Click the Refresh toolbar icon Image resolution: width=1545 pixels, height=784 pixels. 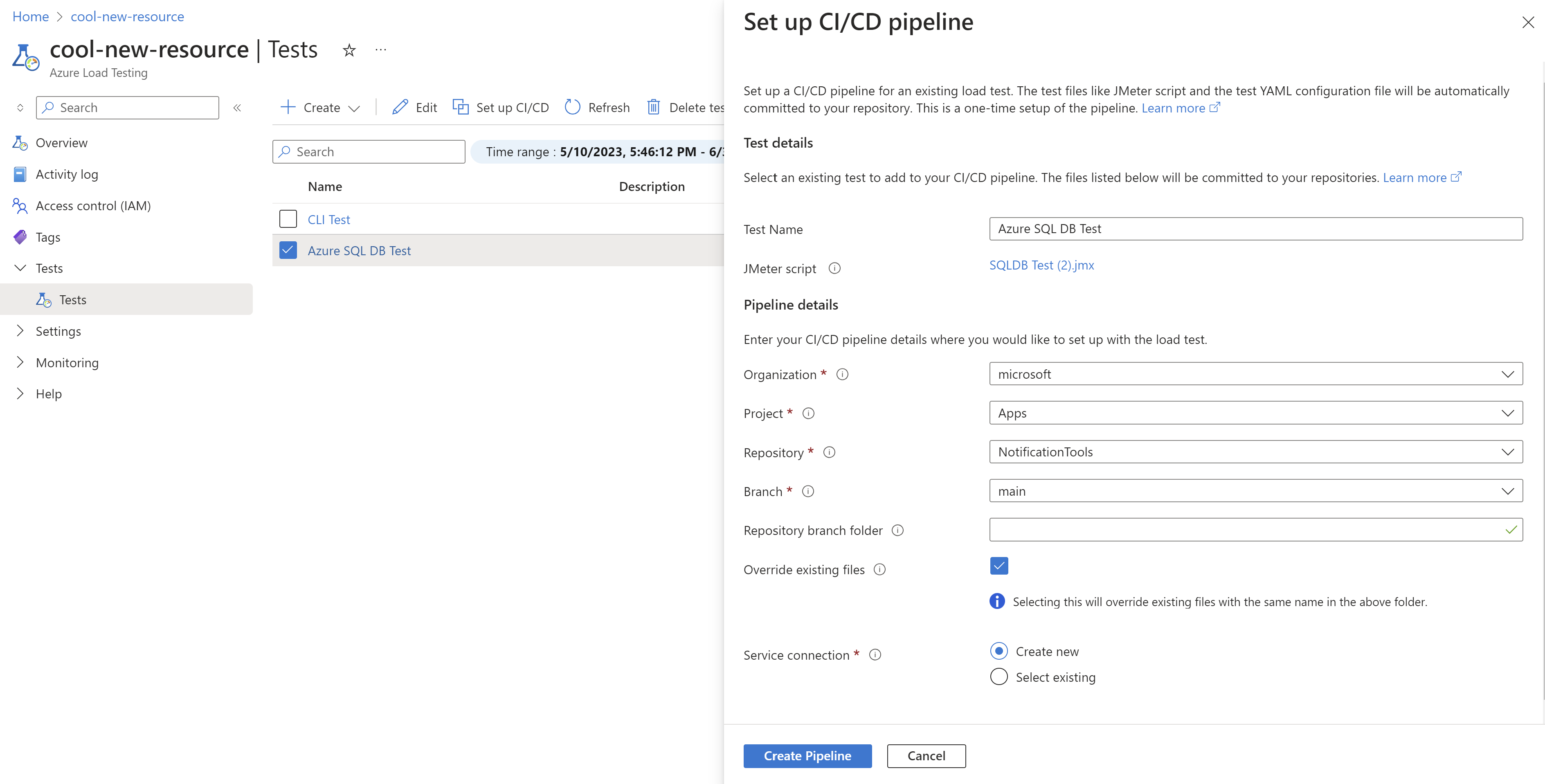(573, 108)
